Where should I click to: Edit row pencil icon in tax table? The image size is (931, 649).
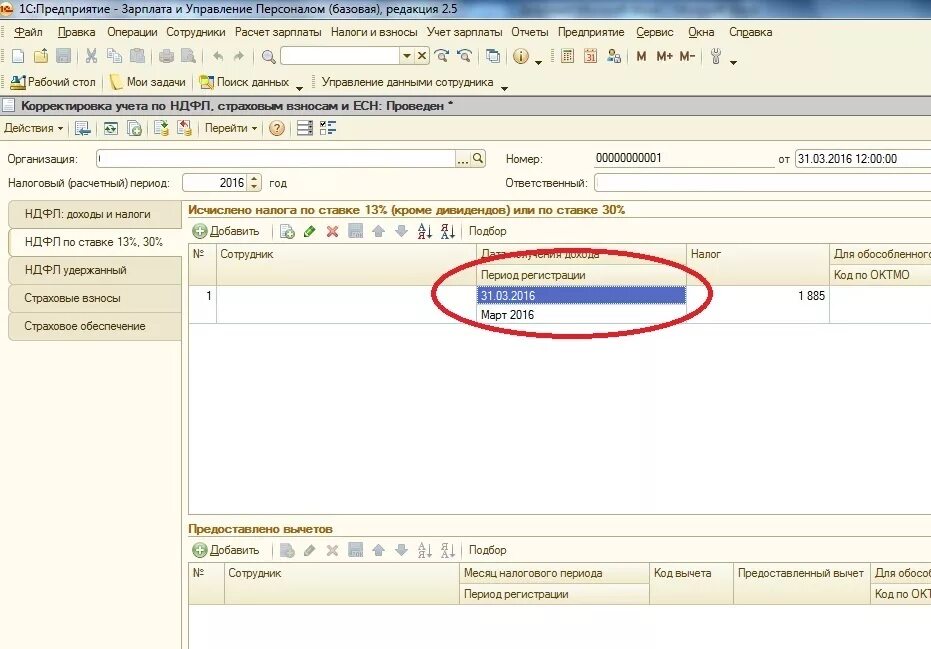click(x=309, y=231)
